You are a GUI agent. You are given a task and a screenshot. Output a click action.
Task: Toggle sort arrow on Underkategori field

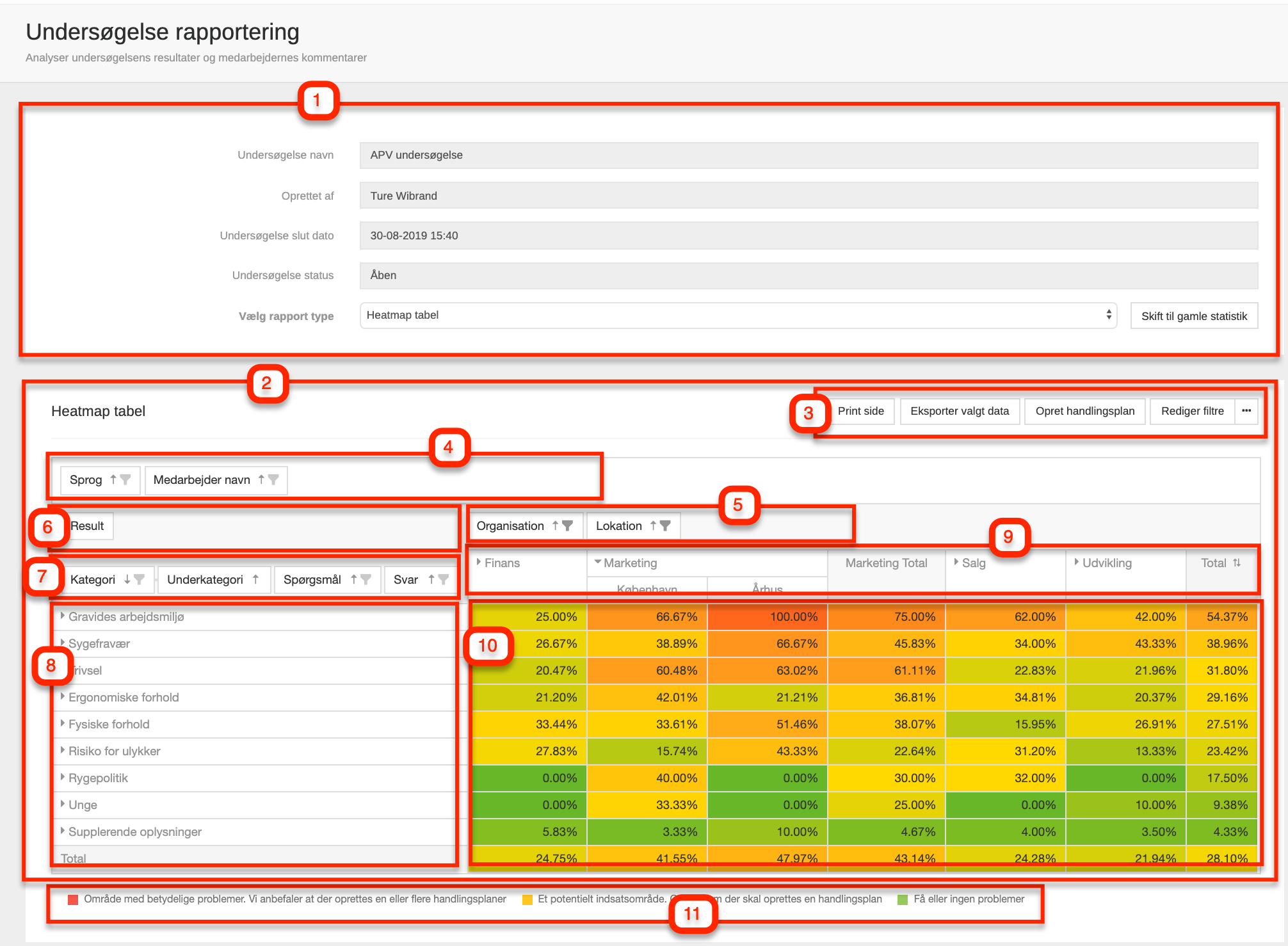255,579
